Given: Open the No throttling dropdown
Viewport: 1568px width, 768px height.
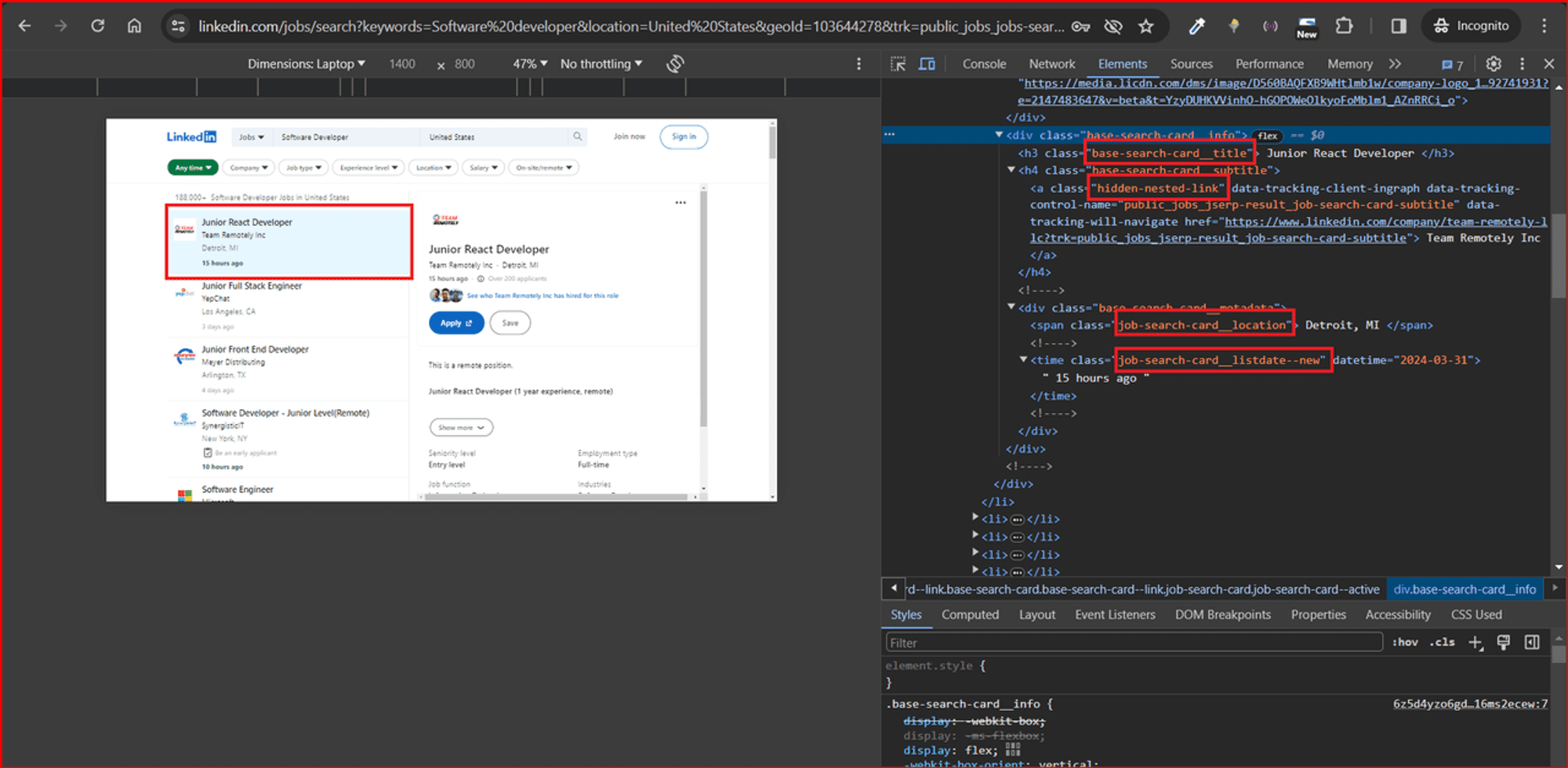Looking at the screenshot, I should [601, 63].
